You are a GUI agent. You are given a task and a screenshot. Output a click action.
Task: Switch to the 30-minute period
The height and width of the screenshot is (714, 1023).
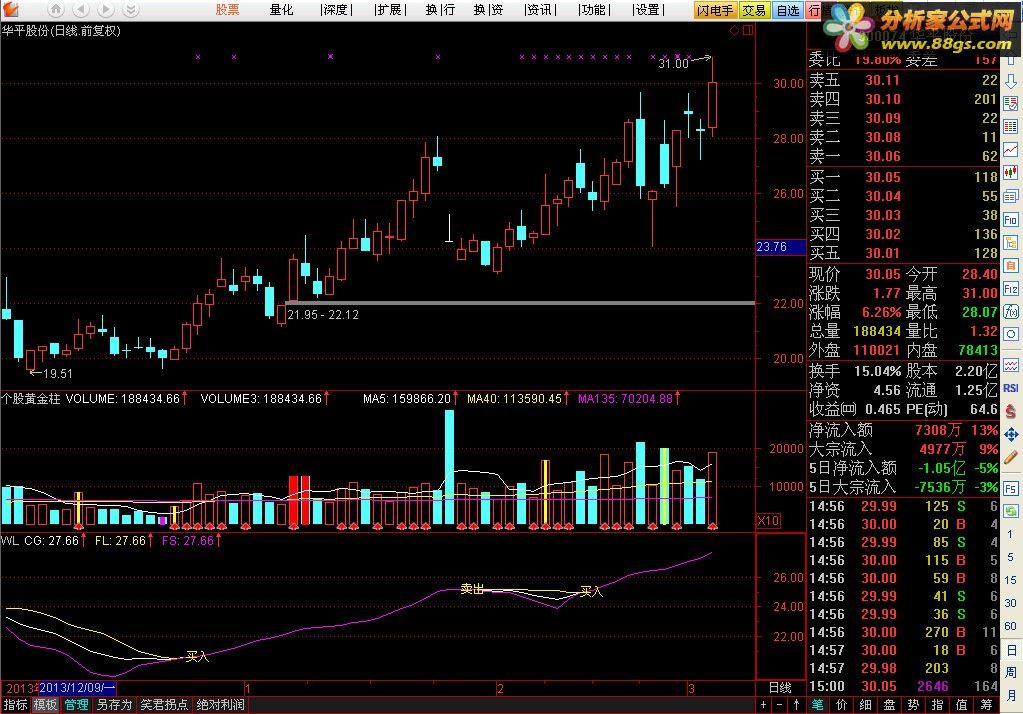[x=1010, y=602]
